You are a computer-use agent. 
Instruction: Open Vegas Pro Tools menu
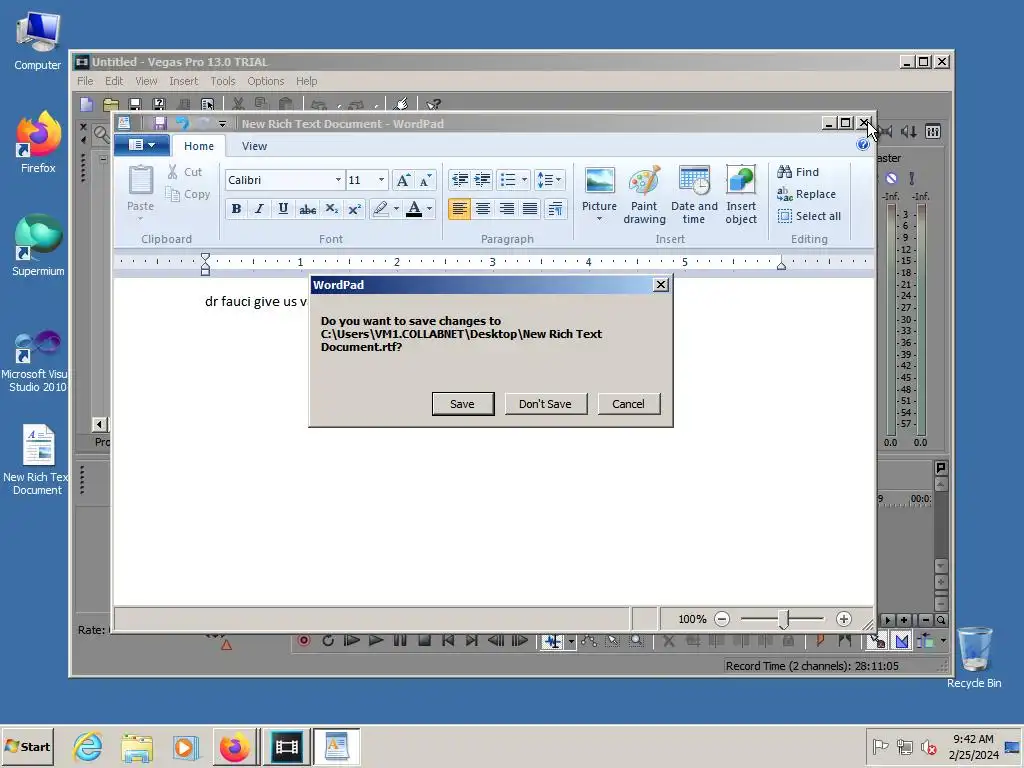coord(223,81)
